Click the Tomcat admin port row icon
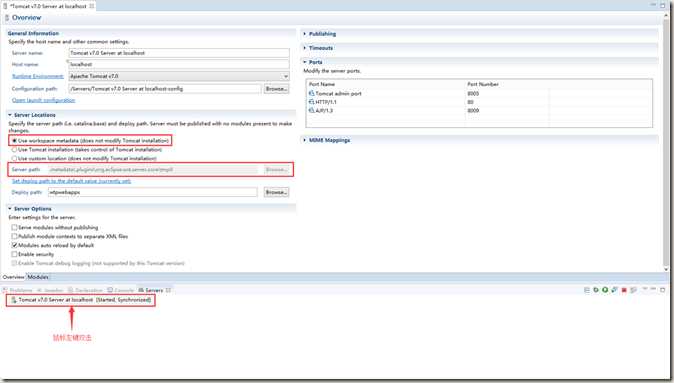Image resolution: width=674 pixels, height=383 pixels. pos(312,93)
